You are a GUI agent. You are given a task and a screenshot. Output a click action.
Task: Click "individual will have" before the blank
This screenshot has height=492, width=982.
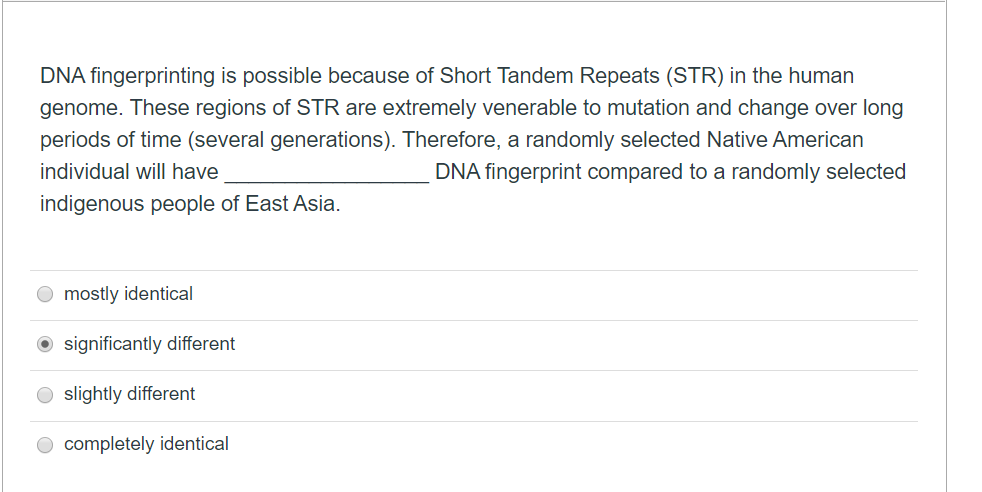[129, 172]
